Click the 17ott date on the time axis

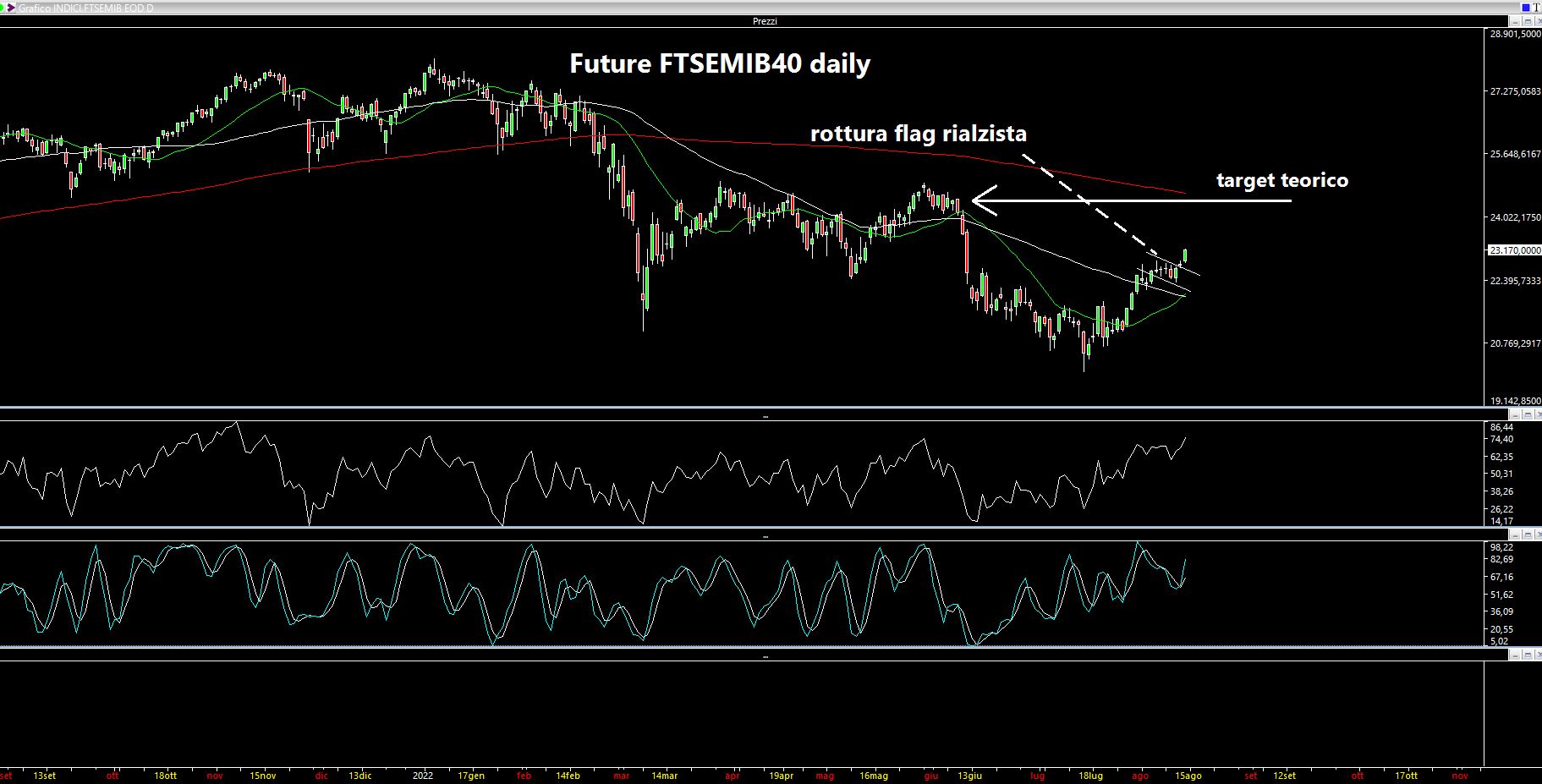coord(1406,776)
